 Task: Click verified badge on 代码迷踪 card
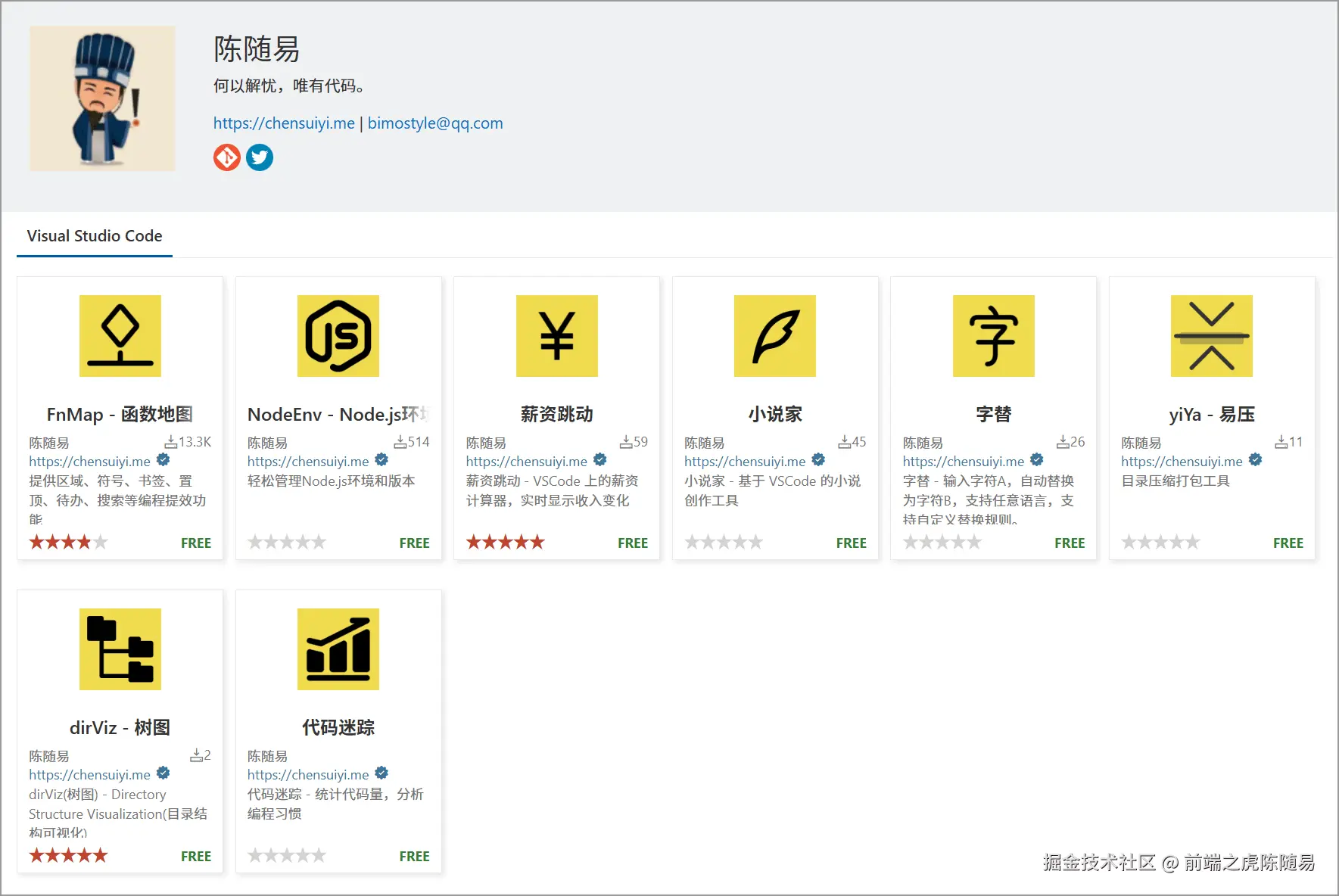pyautogui.click(x=381, y=773)
